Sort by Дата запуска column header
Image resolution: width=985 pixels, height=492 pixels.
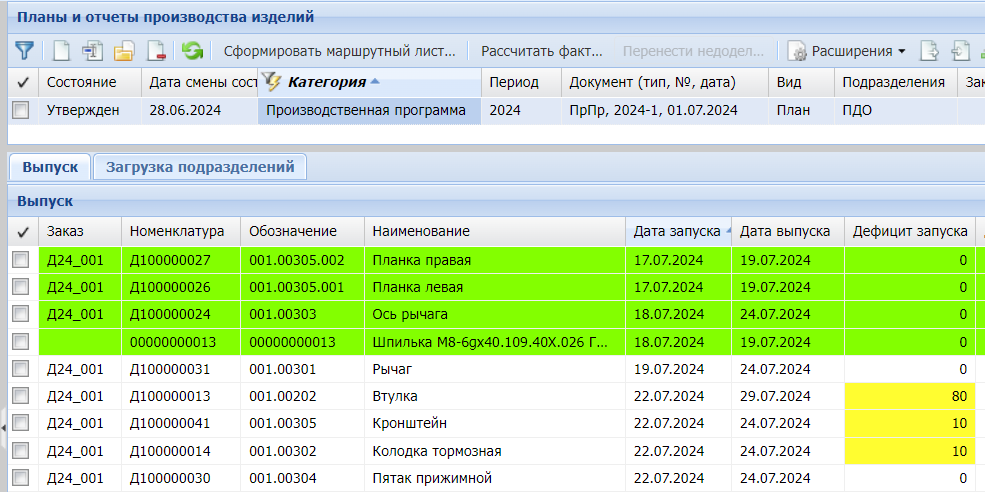(677, 231)
